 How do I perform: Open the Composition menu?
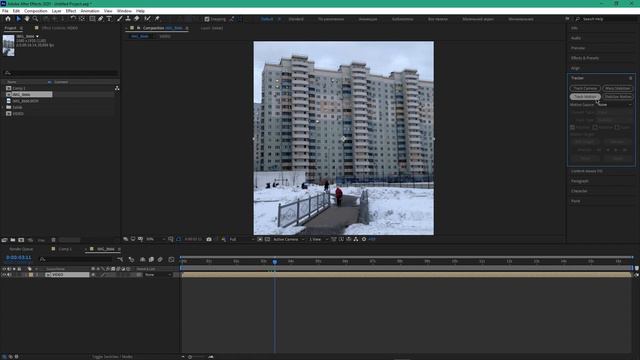point(36,11)
